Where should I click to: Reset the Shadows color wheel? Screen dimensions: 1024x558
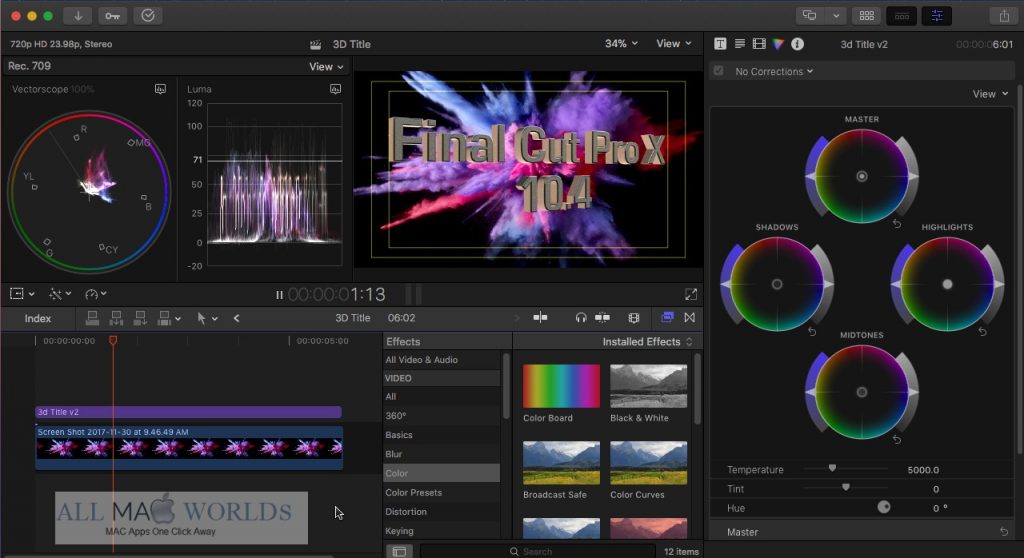(812, 332)
